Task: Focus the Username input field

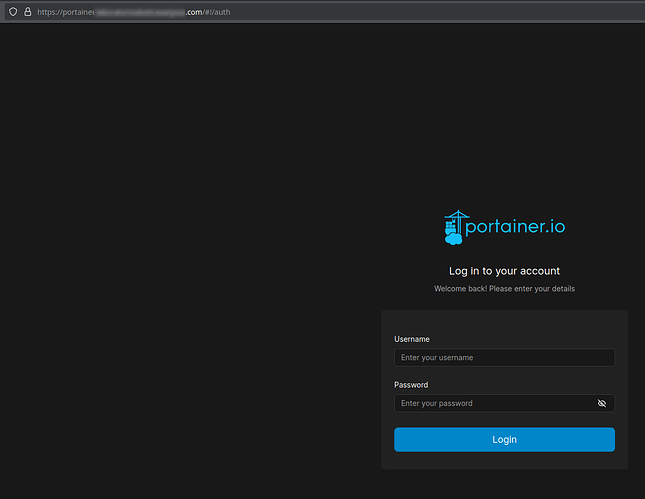Action: coord(504,357)
